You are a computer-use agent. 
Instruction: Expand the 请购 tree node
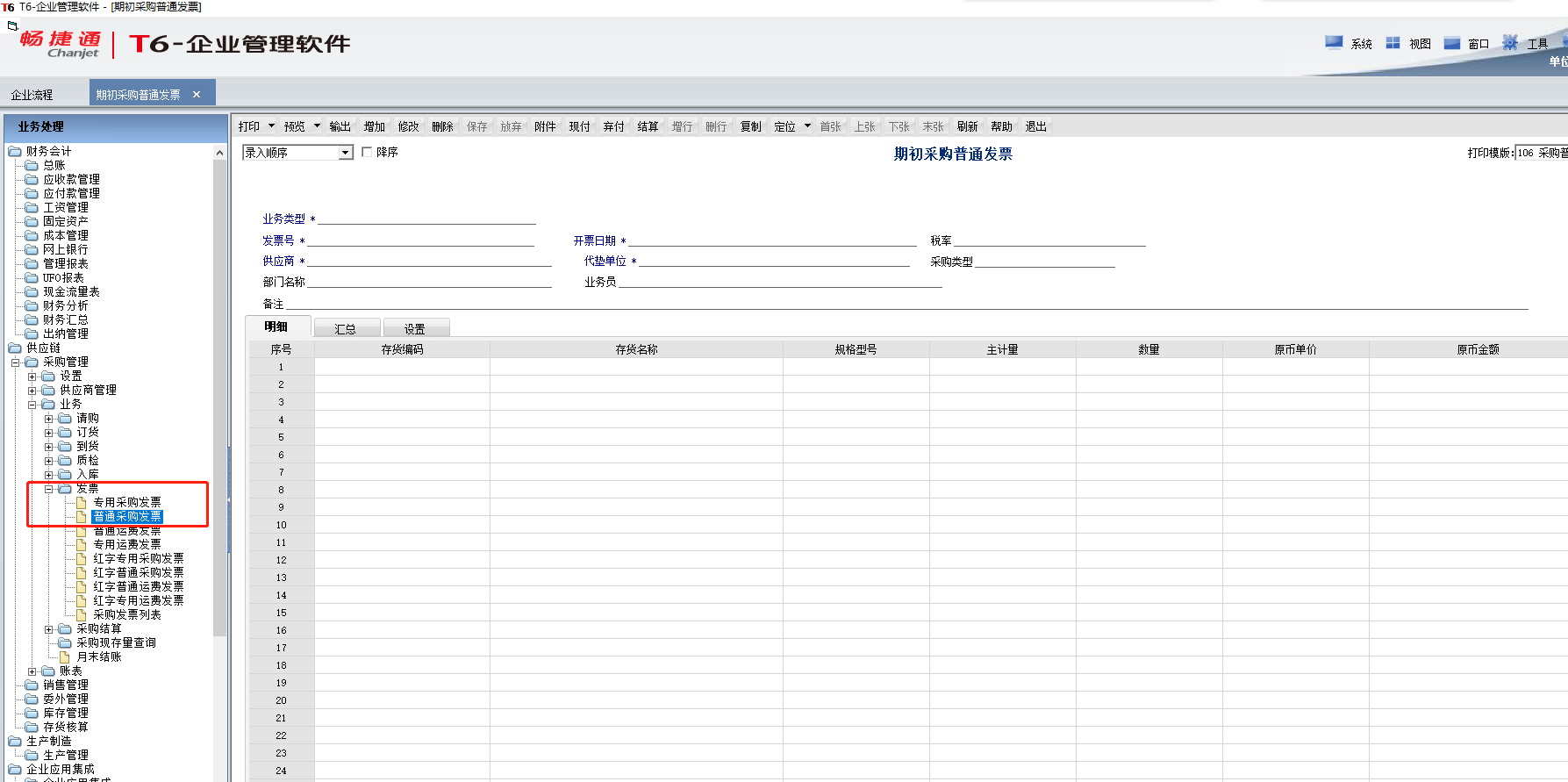coord(48,418)
